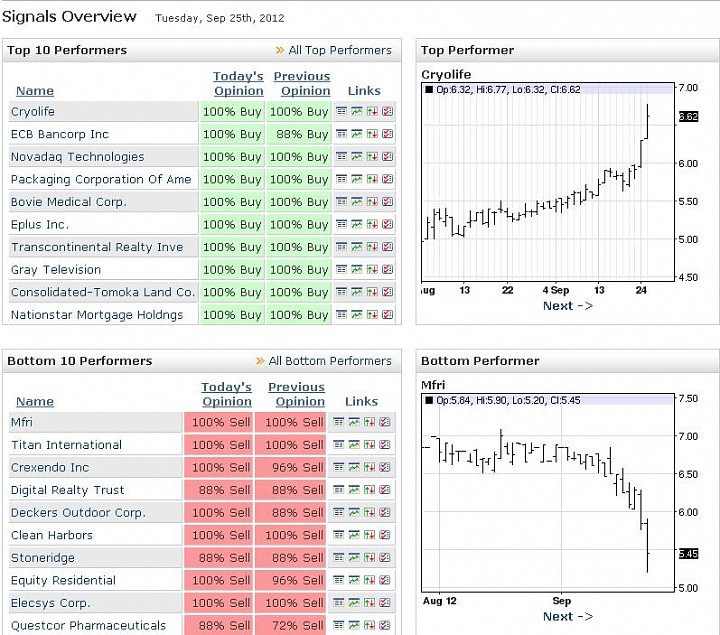Open the quote table icon for ECB Bancorp Inc
Screen dimensions: 720x635
click(341, 134)
